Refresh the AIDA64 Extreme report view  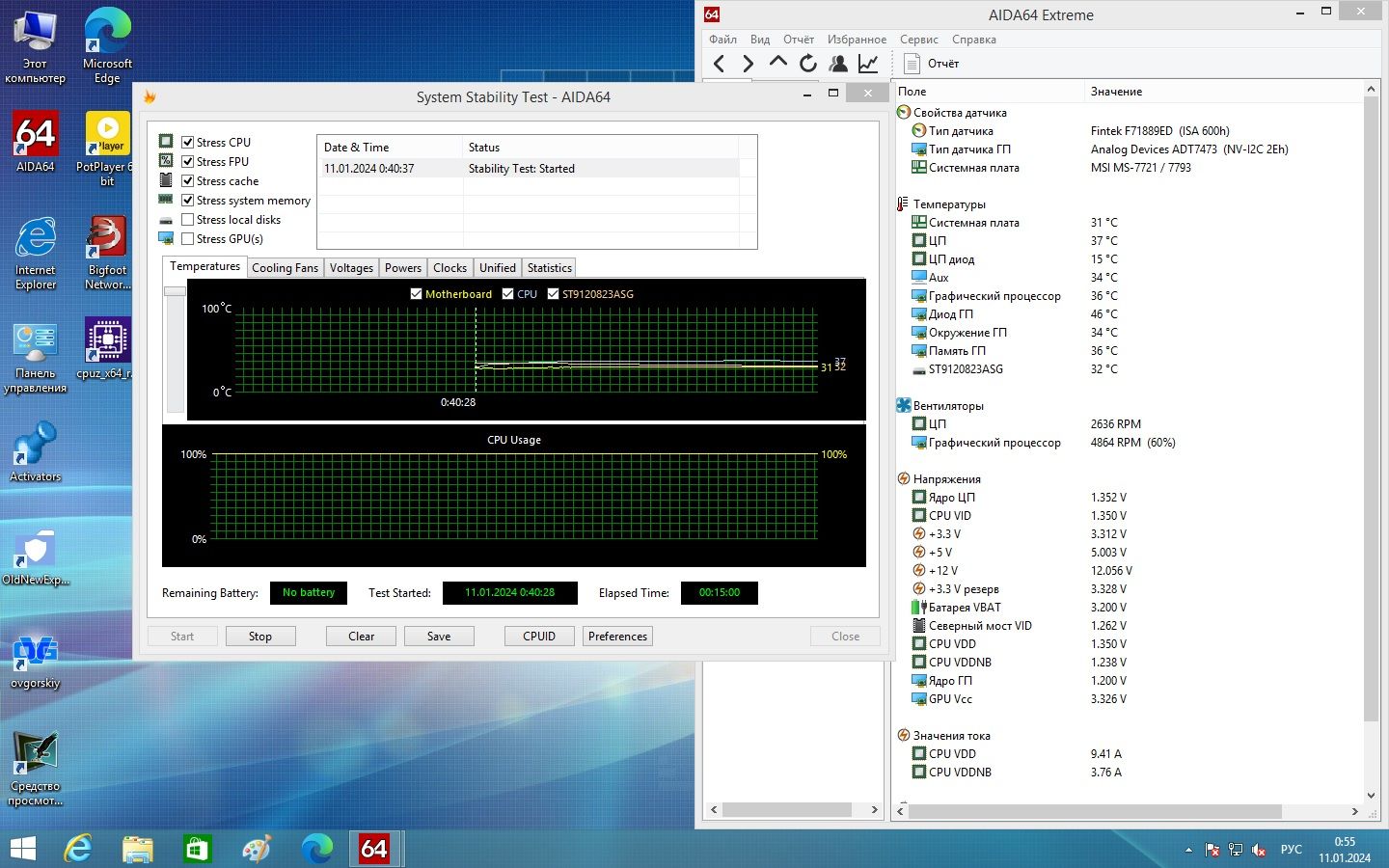pos(808,64)
